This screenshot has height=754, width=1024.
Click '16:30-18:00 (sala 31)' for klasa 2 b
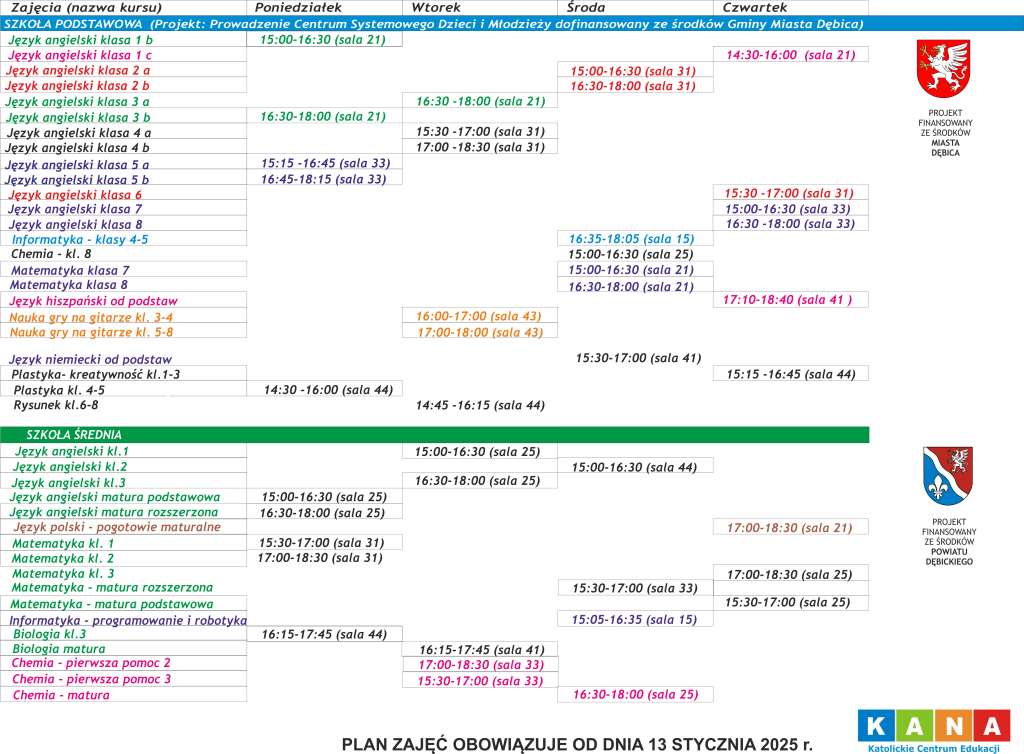click(633, 86)
